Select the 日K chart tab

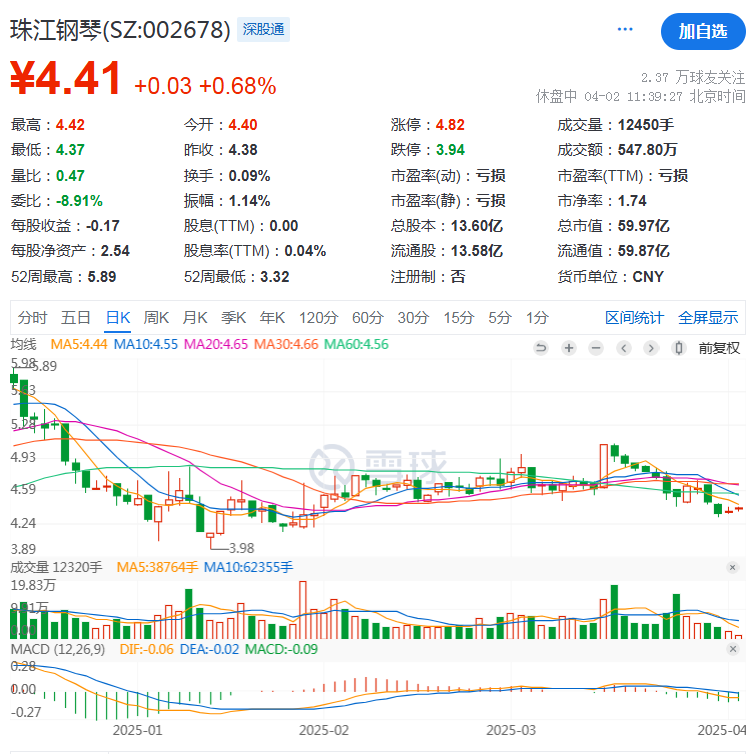118,318
